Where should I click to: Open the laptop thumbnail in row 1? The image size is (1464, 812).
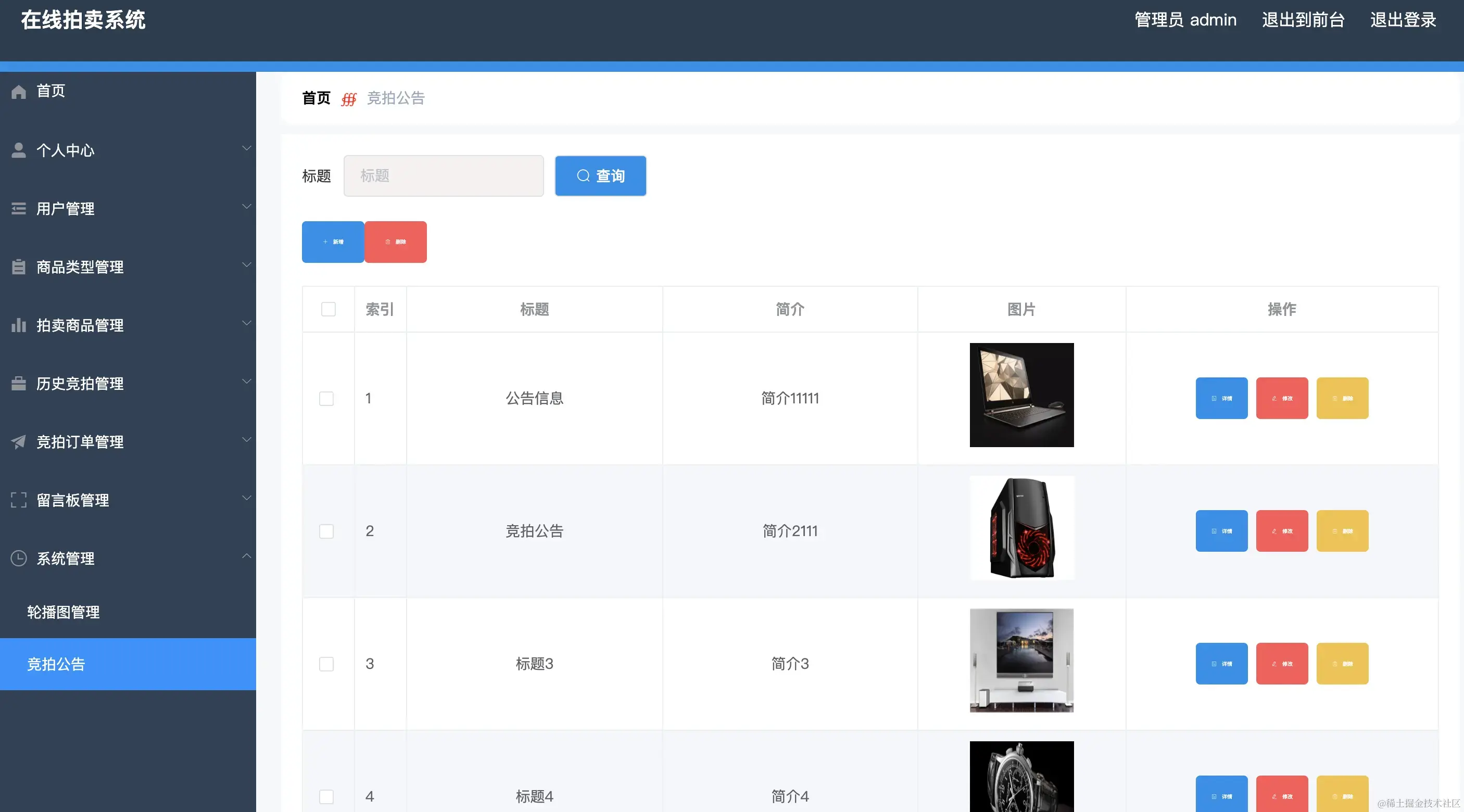[x=1022, y=395]
